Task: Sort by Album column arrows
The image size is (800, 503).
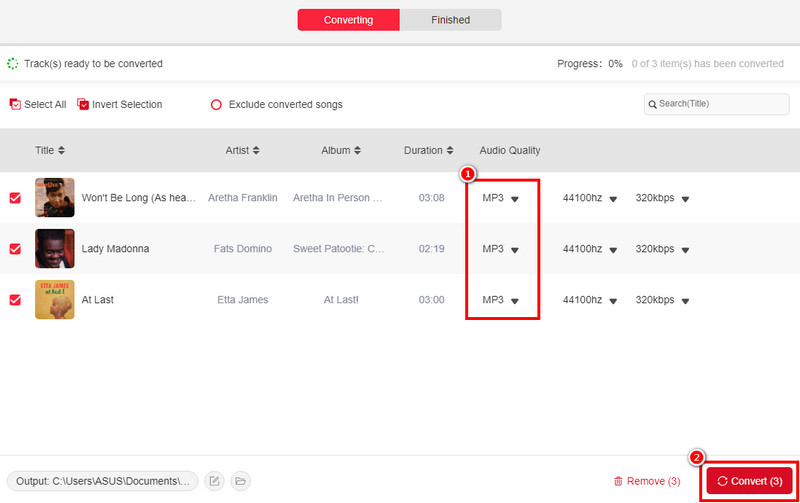Action: [x=357, y=150]
